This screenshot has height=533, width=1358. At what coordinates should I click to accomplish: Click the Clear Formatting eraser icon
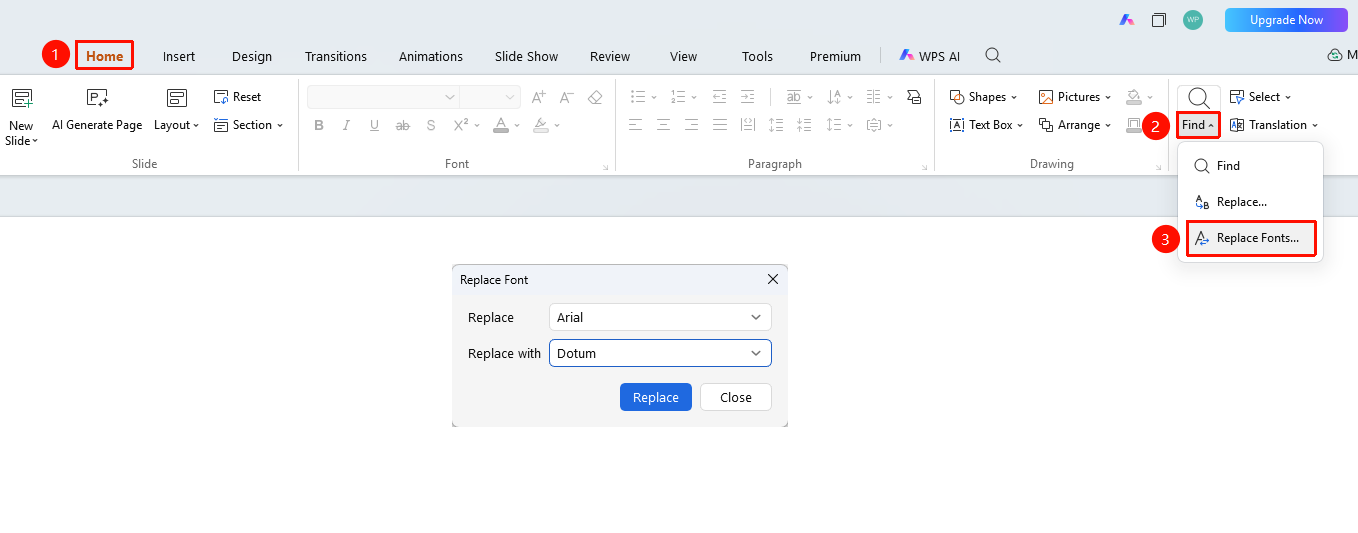coord(595,97)
